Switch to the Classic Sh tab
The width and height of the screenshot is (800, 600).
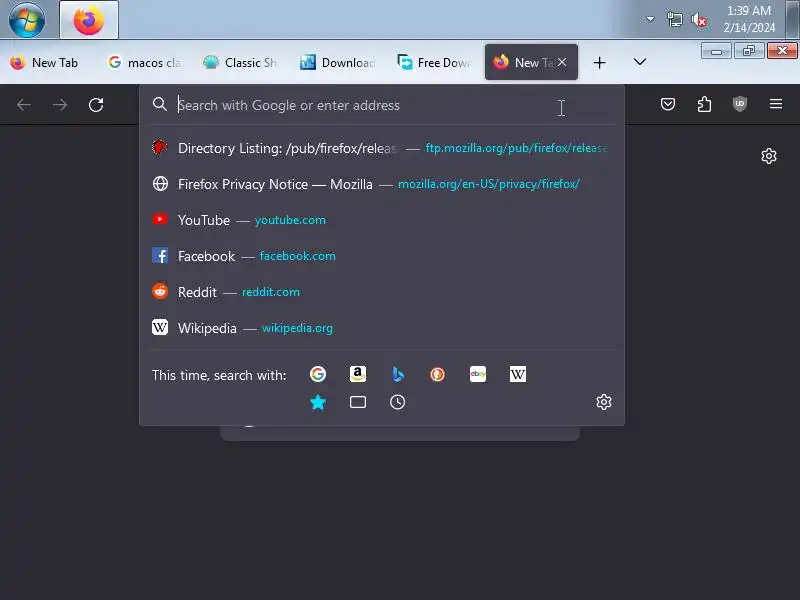(x=240, y=63)
